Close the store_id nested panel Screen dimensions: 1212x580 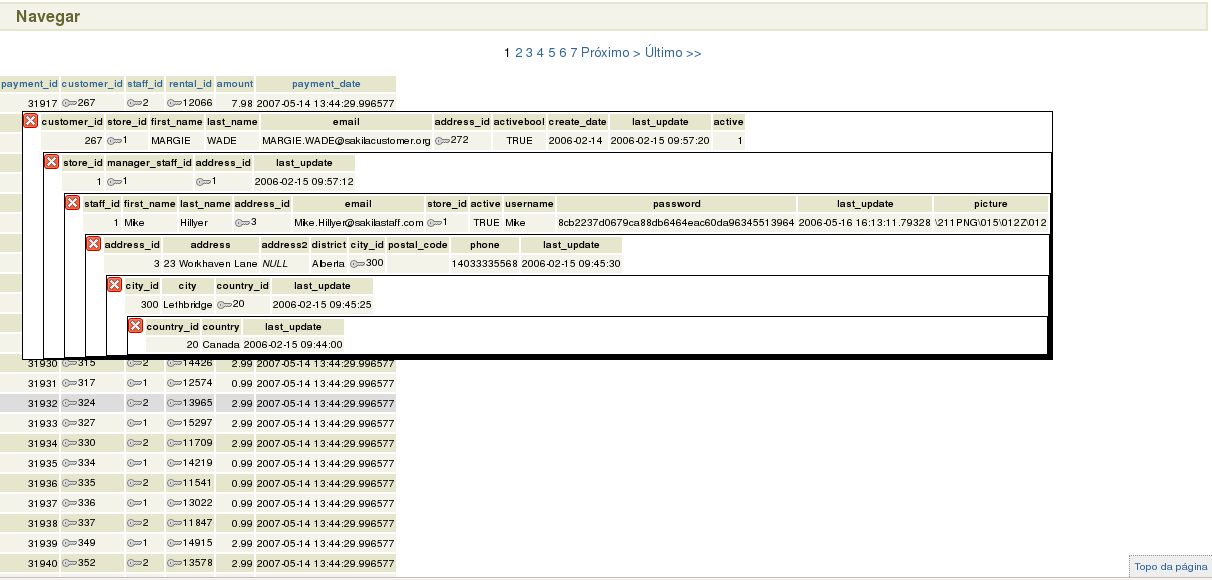pyautogui.click(x=51, y=162)
